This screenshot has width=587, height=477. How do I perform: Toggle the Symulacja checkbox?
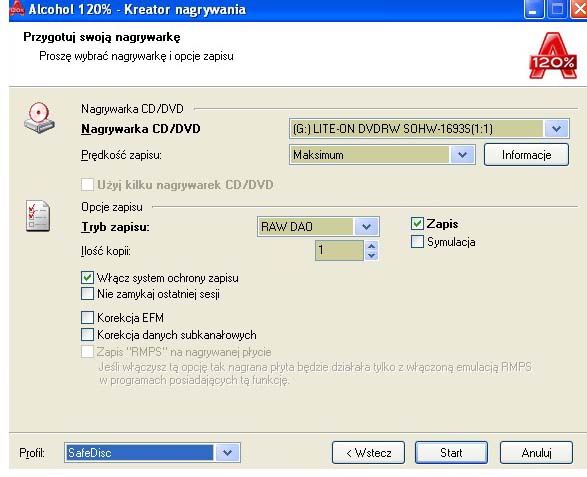[x=417, y=241]
